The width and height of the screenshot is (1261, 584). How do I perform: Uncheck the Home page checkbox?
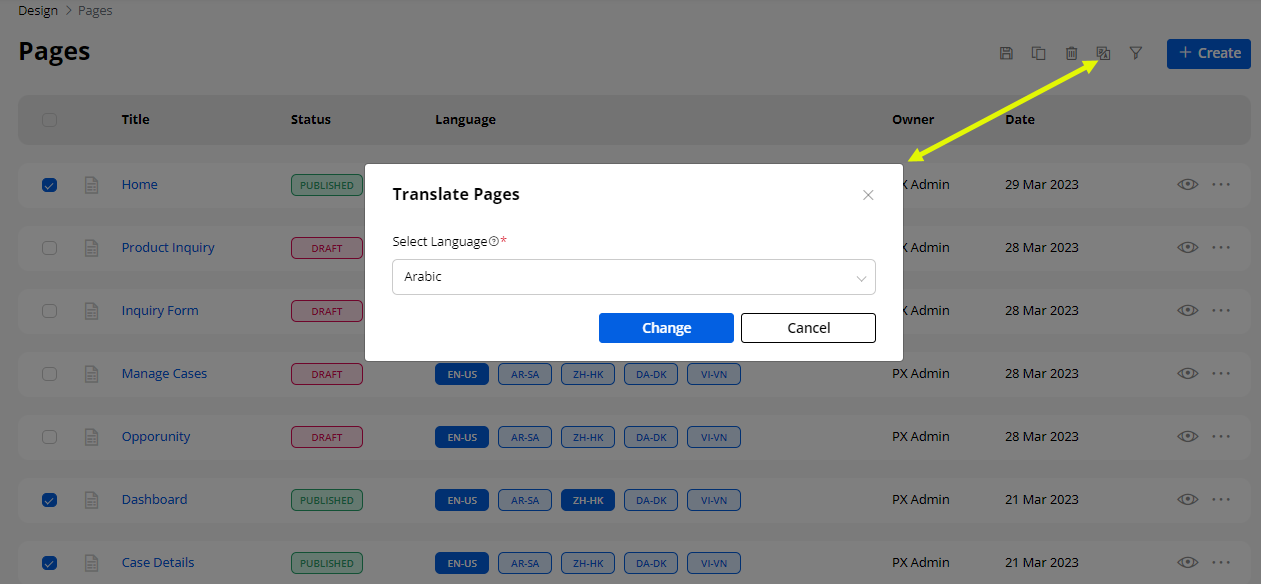[x=50, y=185]
